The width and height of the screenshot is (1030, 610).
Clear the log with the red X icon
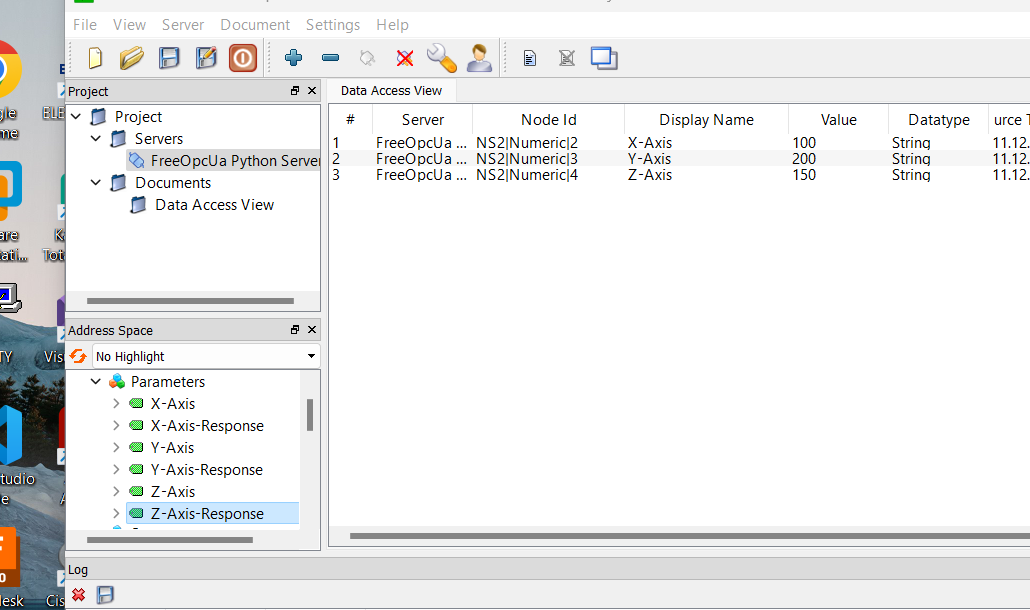click(78, 594)
